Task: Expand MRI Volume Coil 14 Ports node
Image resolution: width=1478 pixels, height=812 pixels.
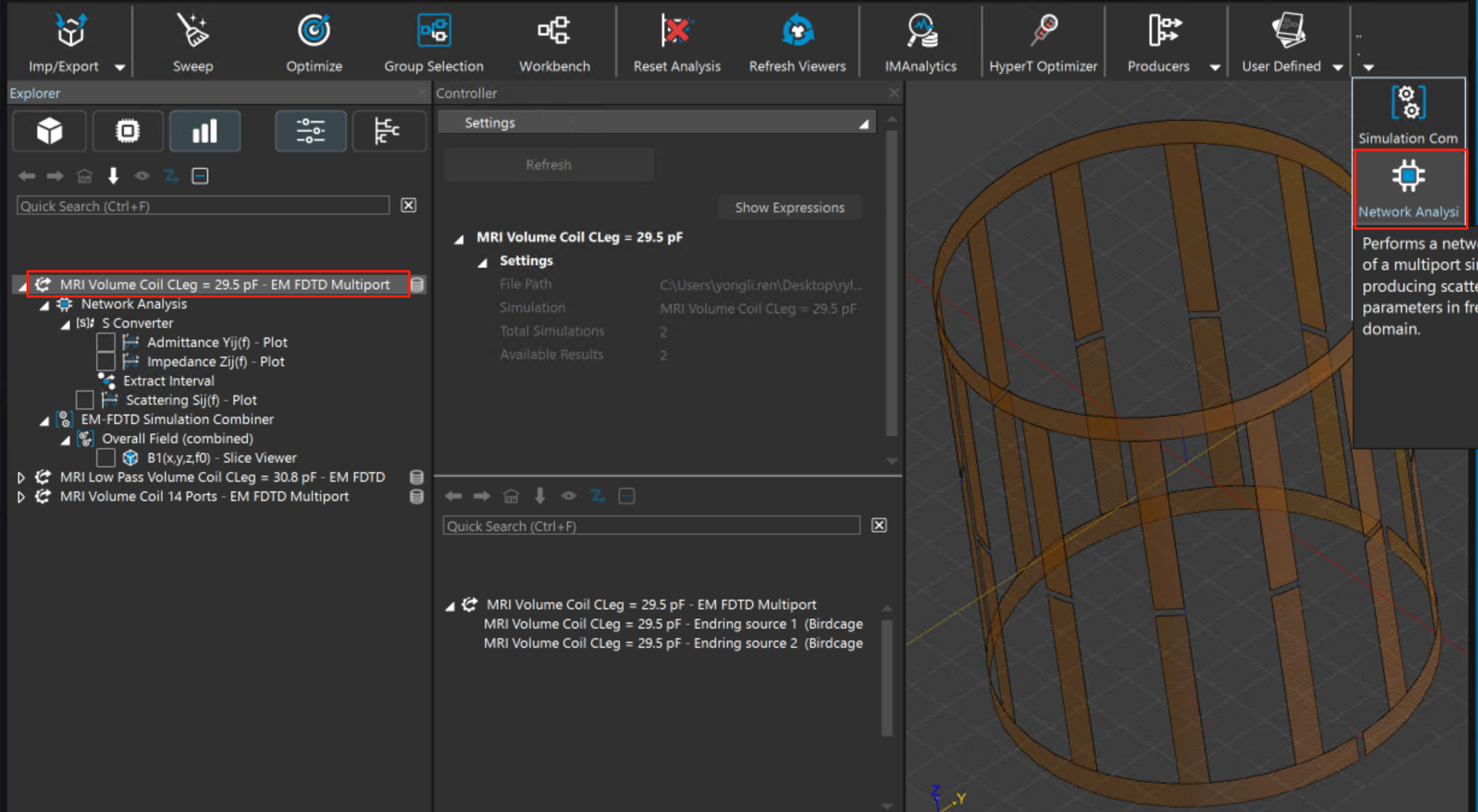Action: [21, 497]
